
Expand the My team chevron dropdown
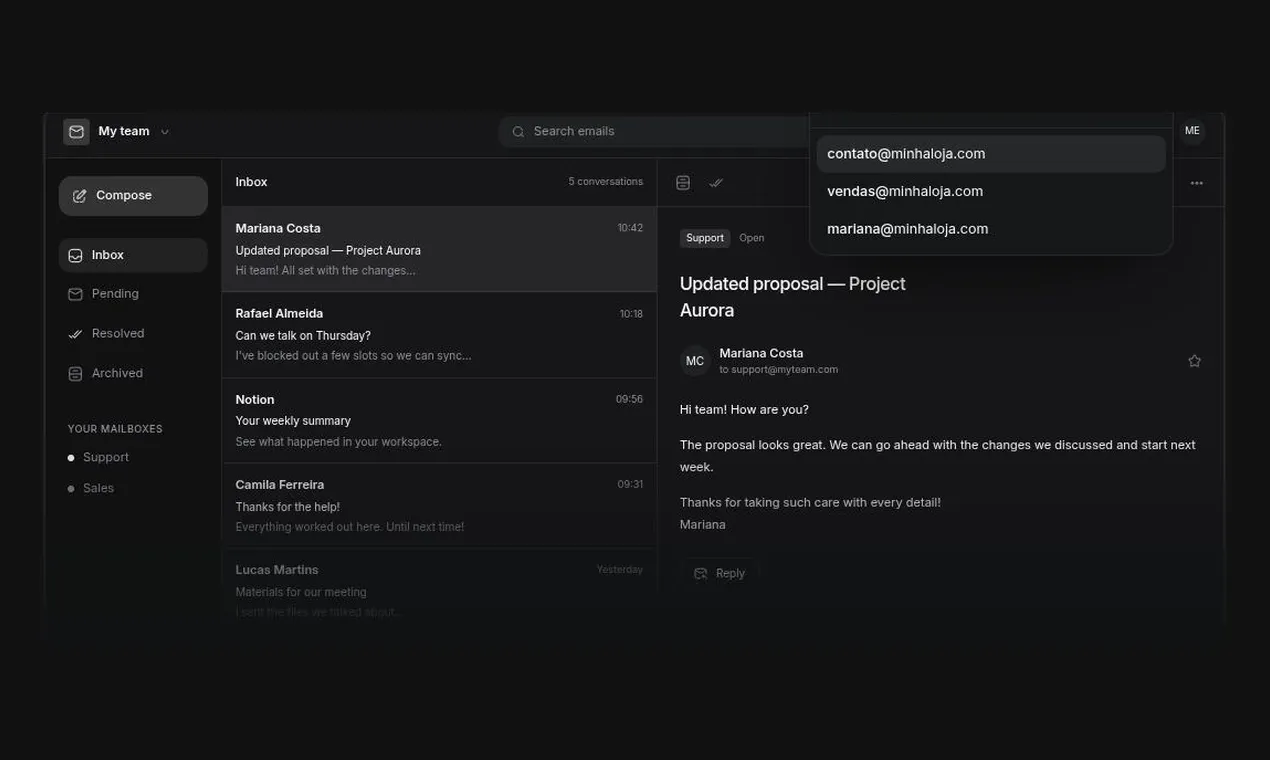[165, 132]
